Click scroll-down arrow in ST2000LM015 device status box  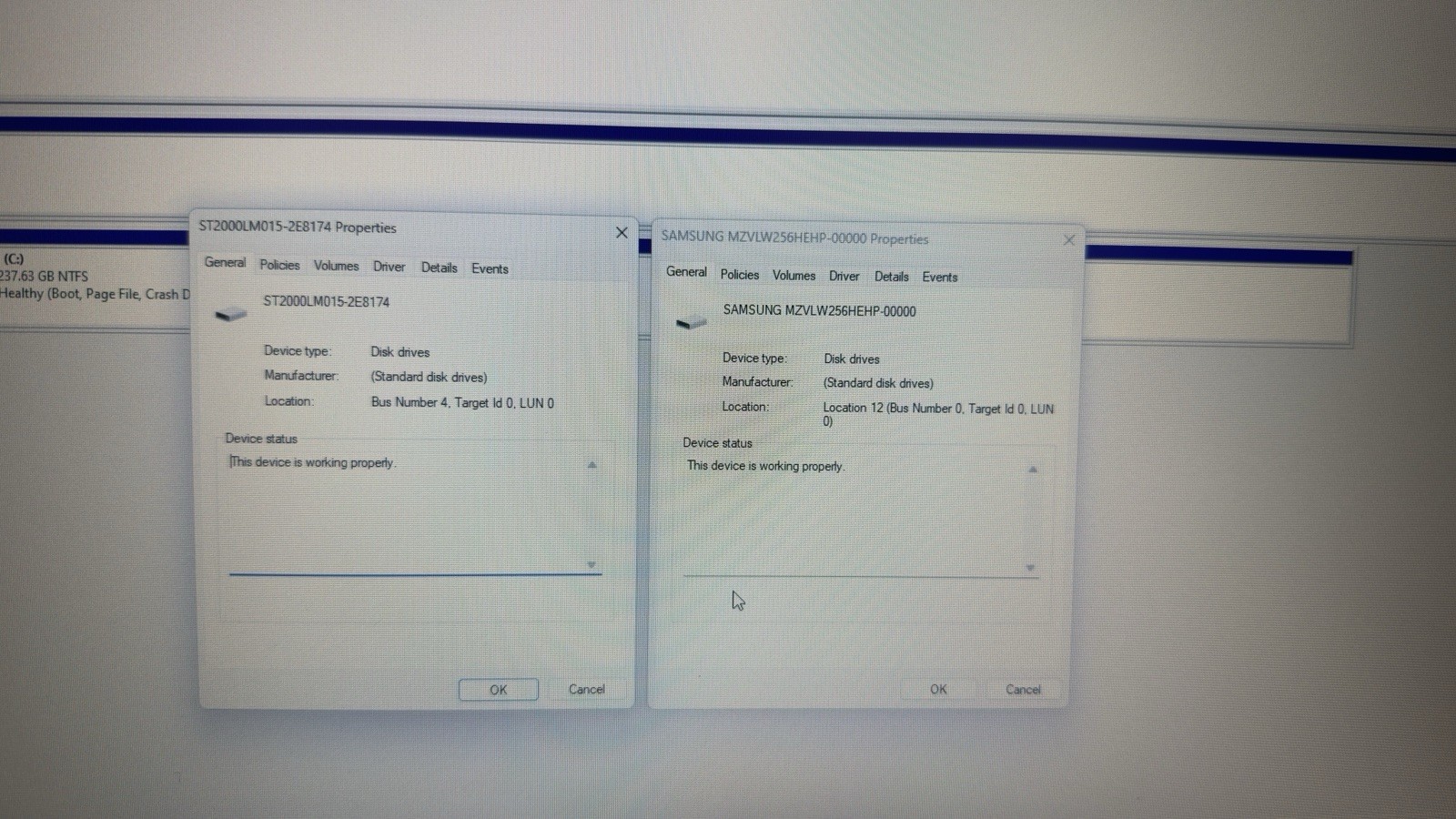[591, 565]
